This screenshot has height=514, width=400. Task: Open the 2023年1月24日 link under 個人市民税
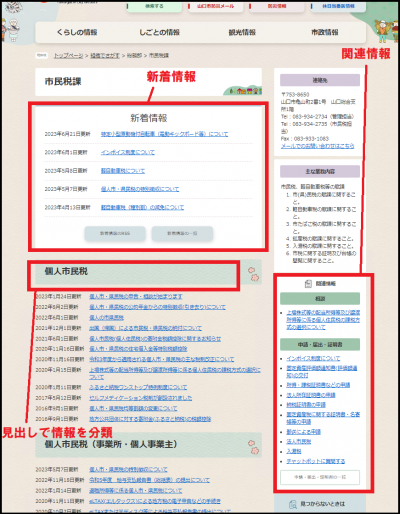pyautogui.click(x=136, y=296)
